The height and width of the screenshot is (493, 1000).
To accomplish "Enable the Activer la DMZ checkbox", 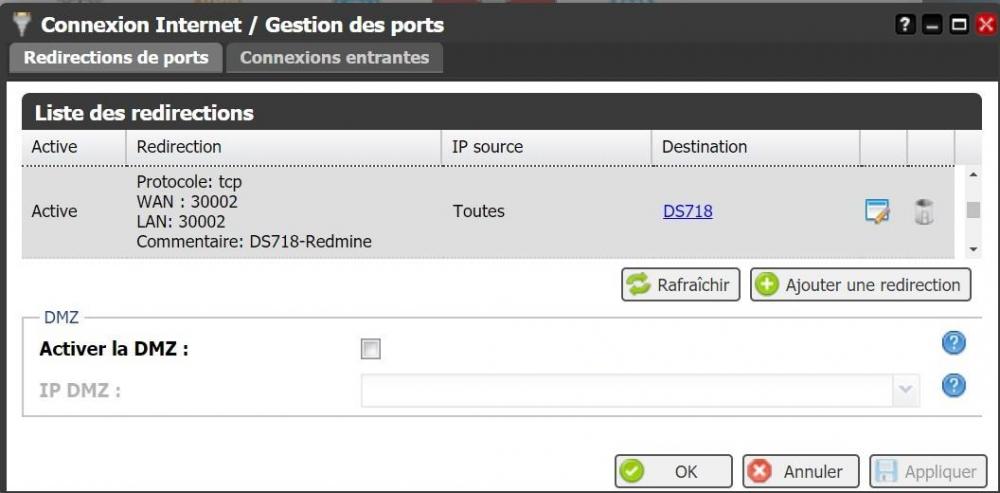I will click(371, 349).
